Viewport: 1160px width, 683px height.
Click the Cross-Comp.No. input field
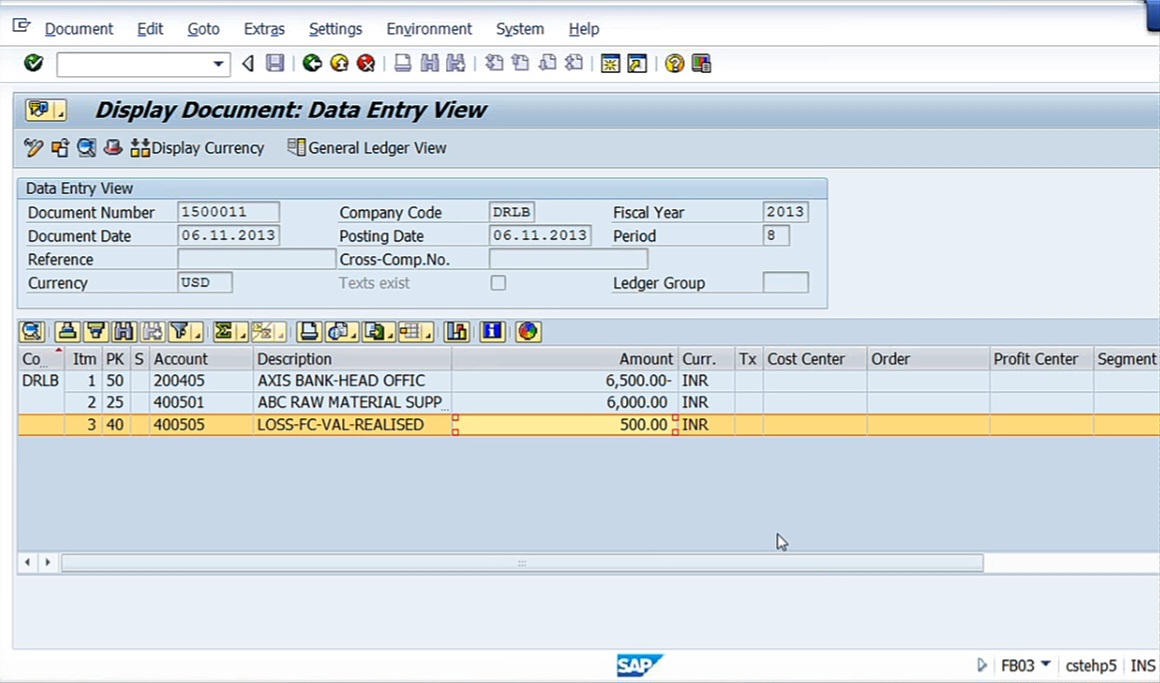[x=568, y=259]
